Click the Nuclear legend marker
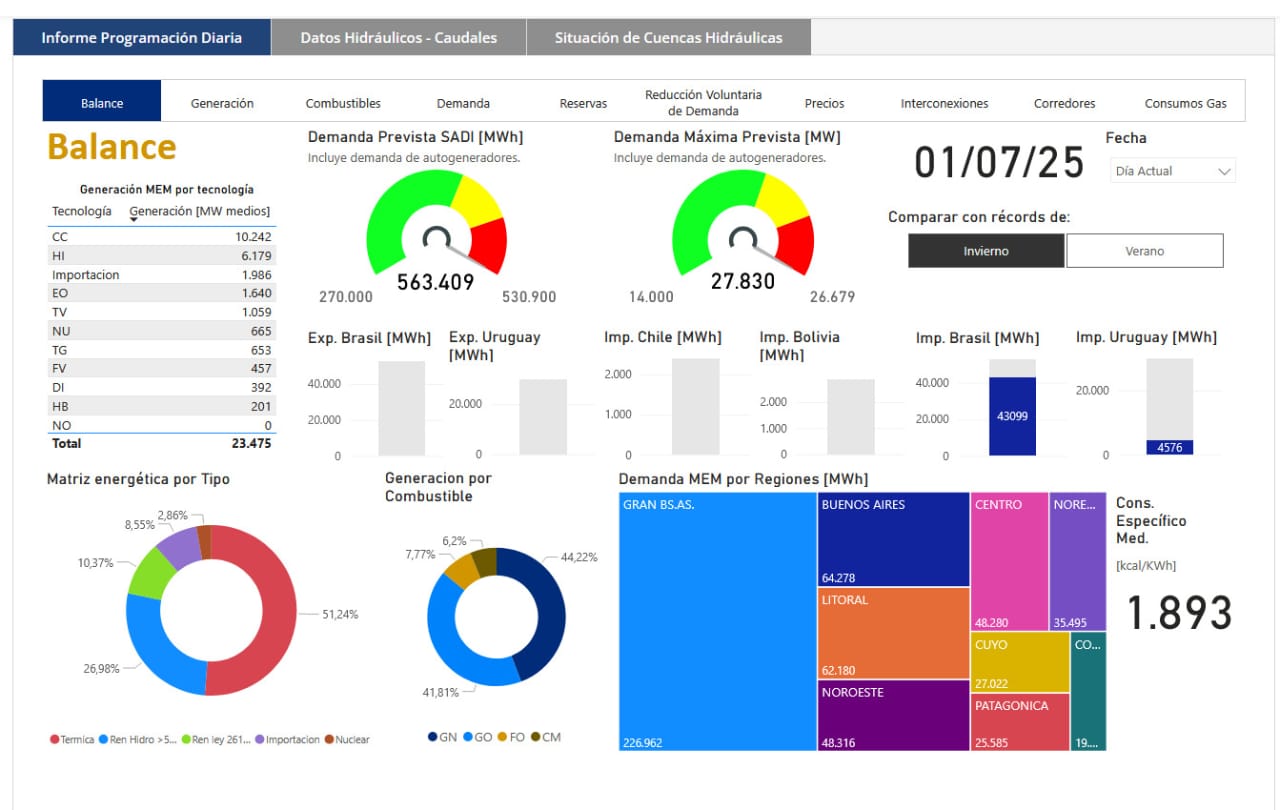The height and width of the screenshot is (810, 1280). pos(329,740)
